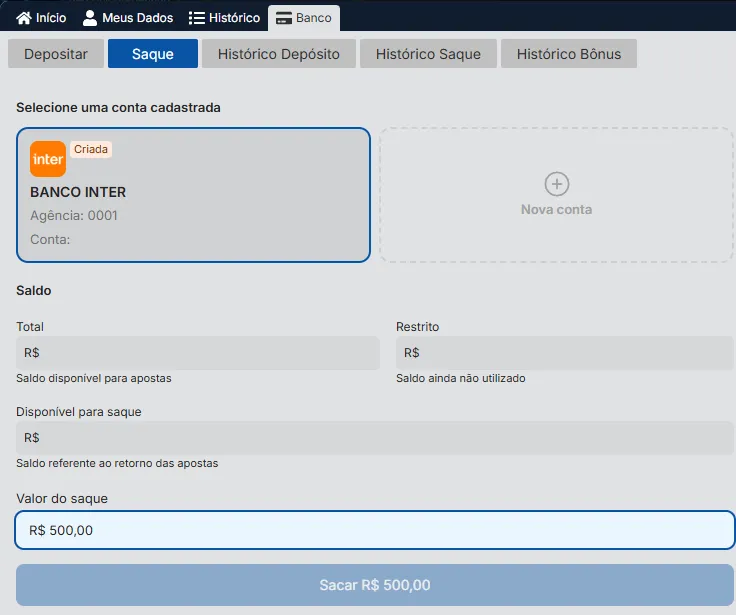Select the BANCO INTER account name
This screenshot has width=736, height=615.
78,192
